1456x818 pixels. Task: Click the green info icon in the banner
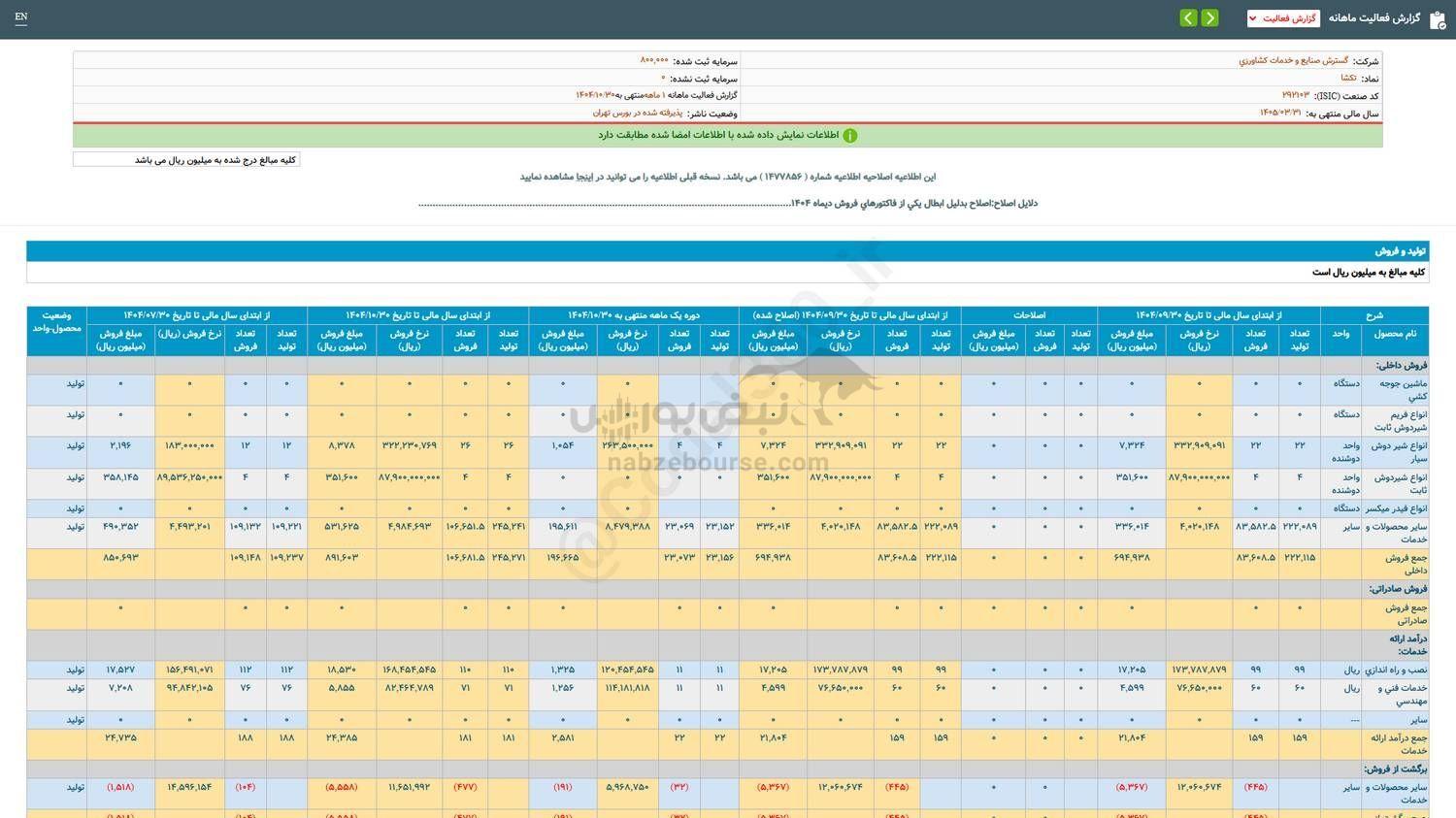pos(849,135)
